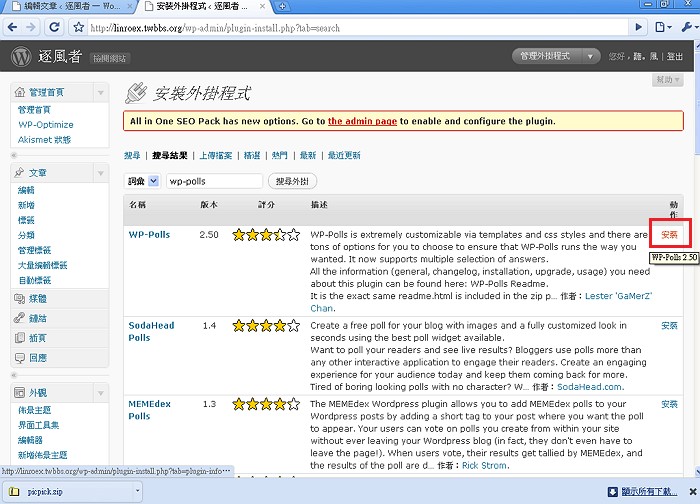
Task: Click the 管理外掛程式 header button
Action: point(546,56)
